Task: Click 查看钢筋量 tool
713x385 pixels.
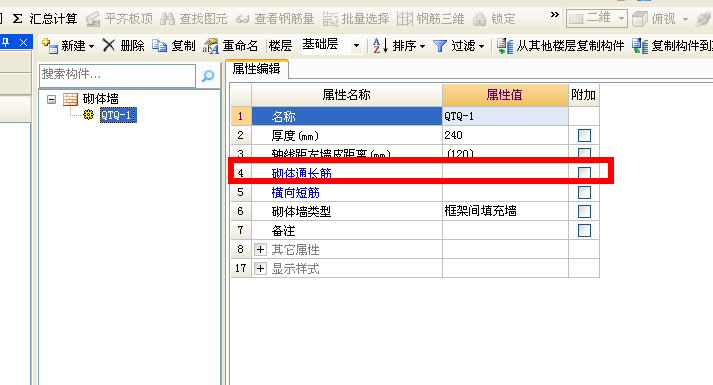Action: coord(275,19)
